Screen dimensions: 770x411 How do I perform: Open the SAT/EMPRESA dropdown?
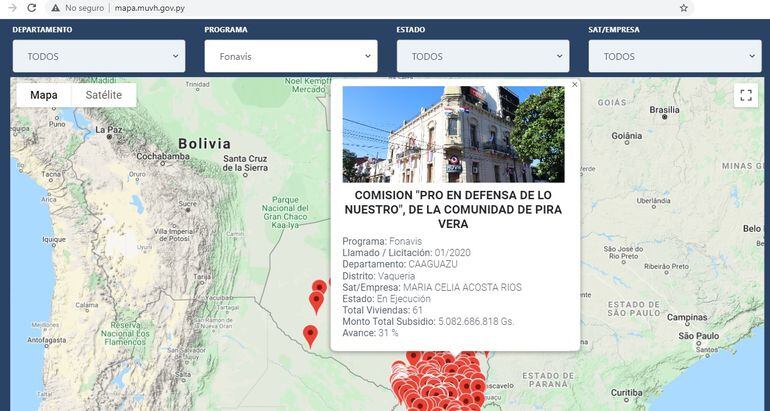pyautogui.click(x=675, y=56)
